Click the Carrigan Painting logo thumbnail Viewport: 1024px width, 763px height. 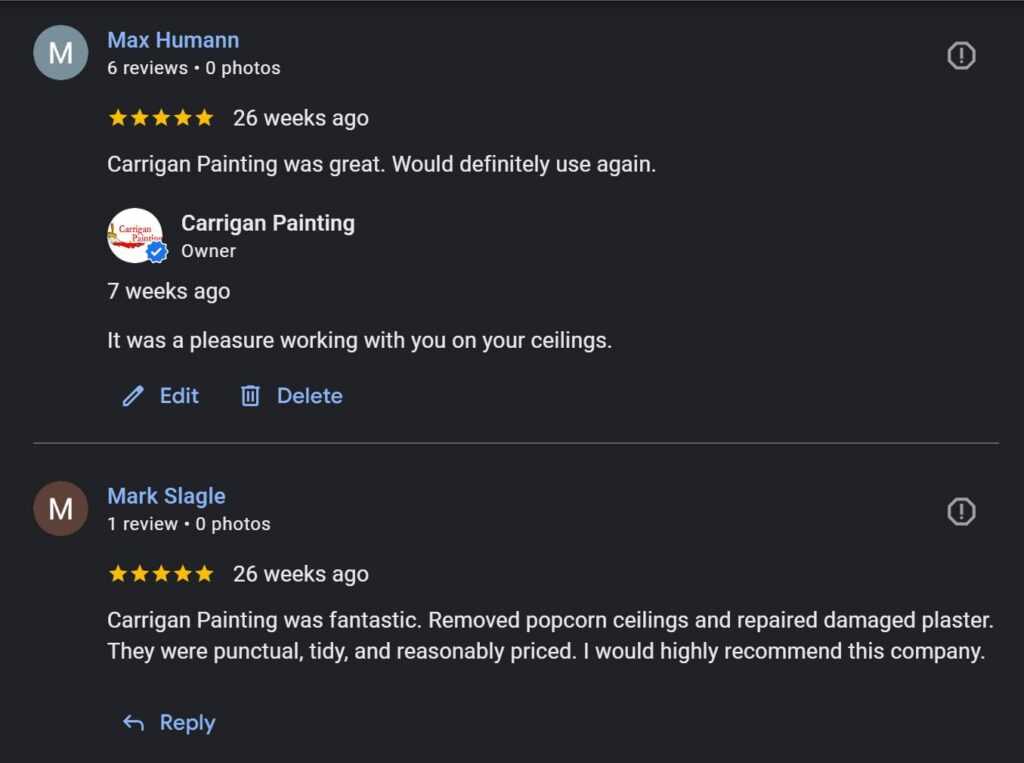[135, 235]
